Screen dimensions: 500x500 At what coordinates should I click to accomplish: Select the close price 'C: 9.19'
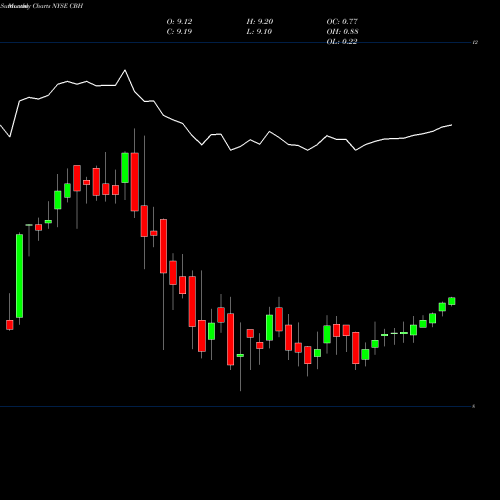coord(179,32)
